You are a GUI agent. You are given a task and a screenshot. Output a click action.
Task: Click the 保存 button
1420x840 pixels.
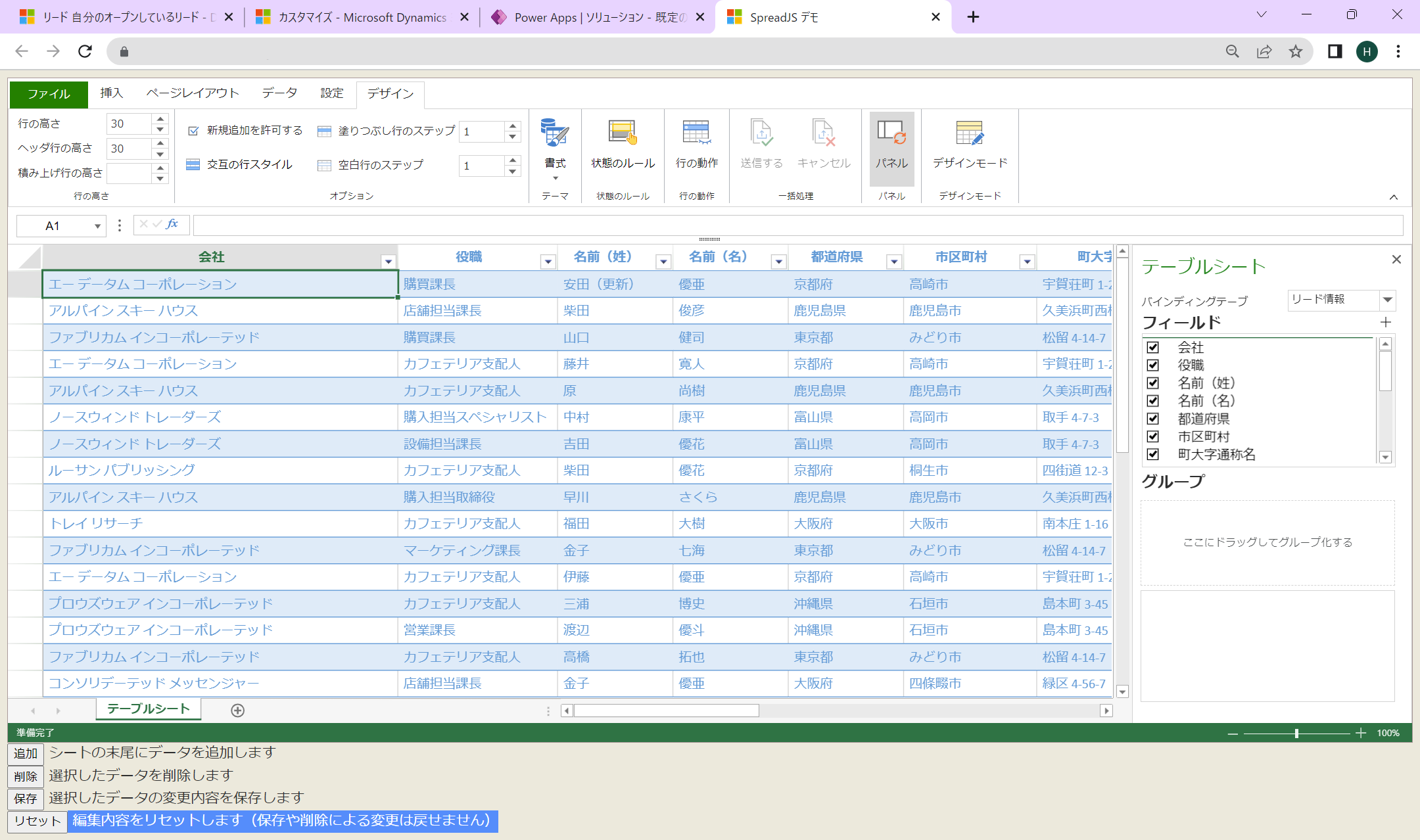click(26, 799)
